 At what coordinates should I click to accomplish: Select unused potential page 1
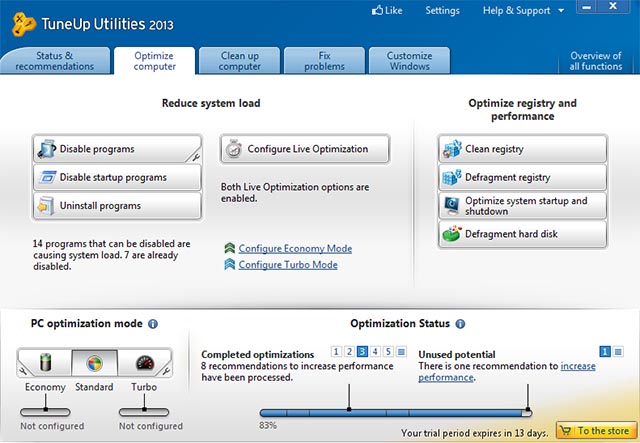pyautogui.click(x=605, y=352)
